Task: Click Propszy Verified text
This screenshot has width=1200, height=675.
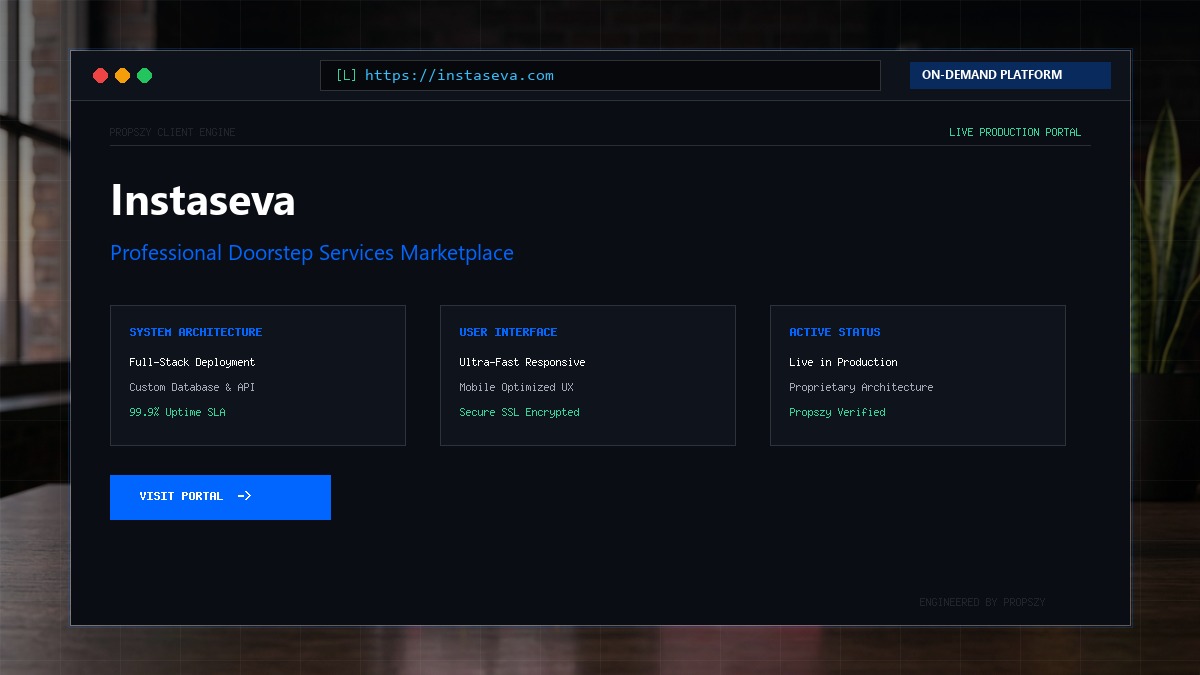Action: pos(837,412)
